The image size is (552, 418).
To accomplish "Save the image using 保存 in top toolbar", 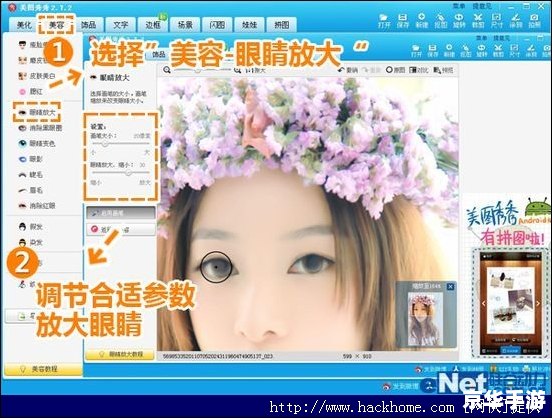I will pyautogui.click(x=402, y=20).
